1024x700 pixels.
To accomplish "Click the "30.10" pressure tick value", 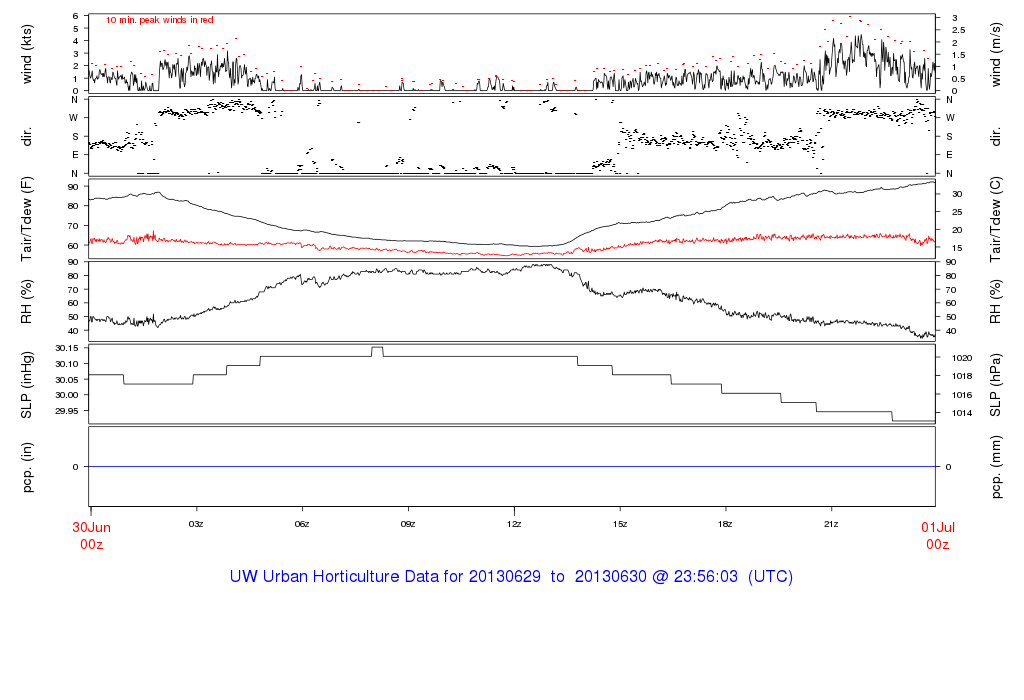I will pyautogui.click(x=67, y=364).
